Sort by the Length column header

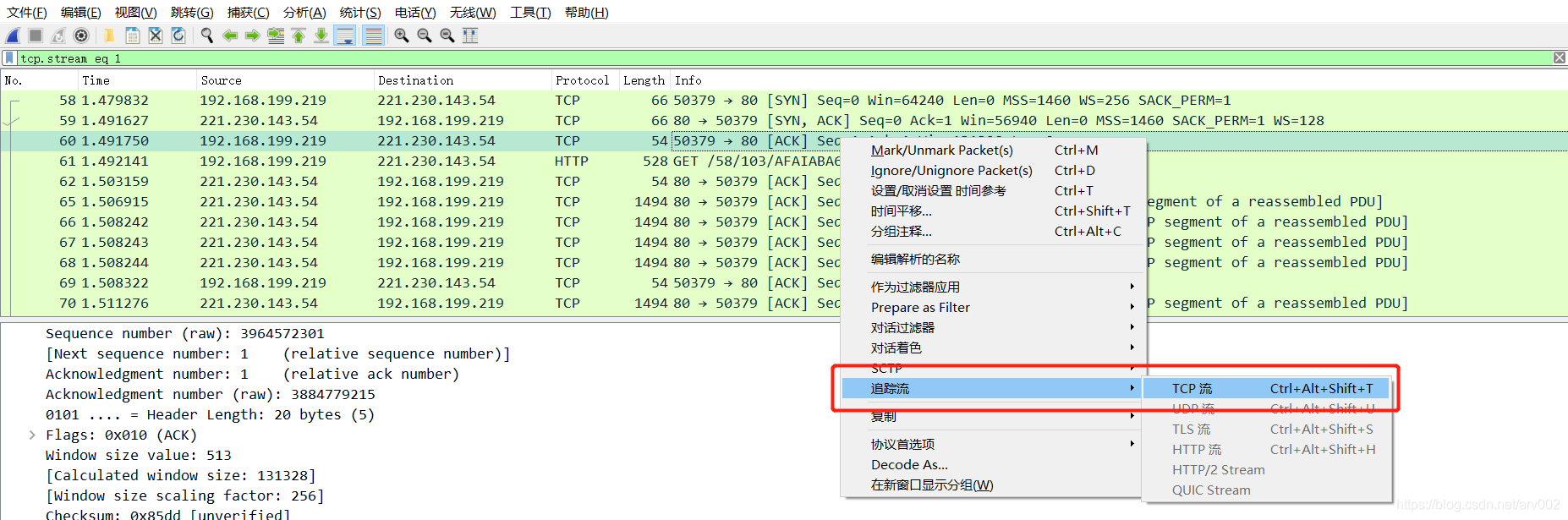(x=644, y=80)
